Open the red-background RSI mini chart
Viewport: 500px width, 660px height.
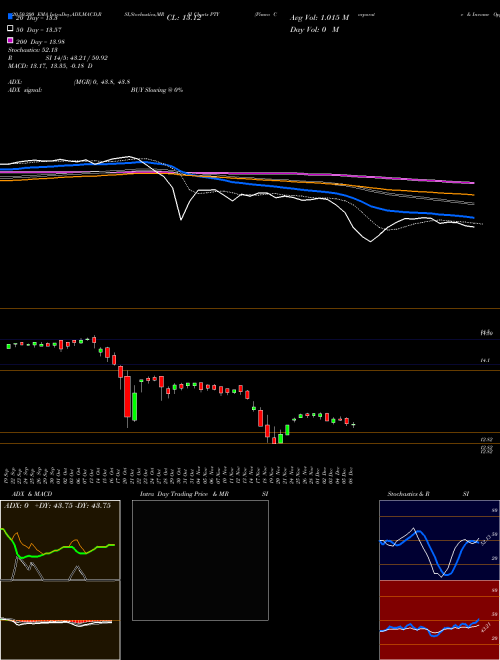[439, 620]
